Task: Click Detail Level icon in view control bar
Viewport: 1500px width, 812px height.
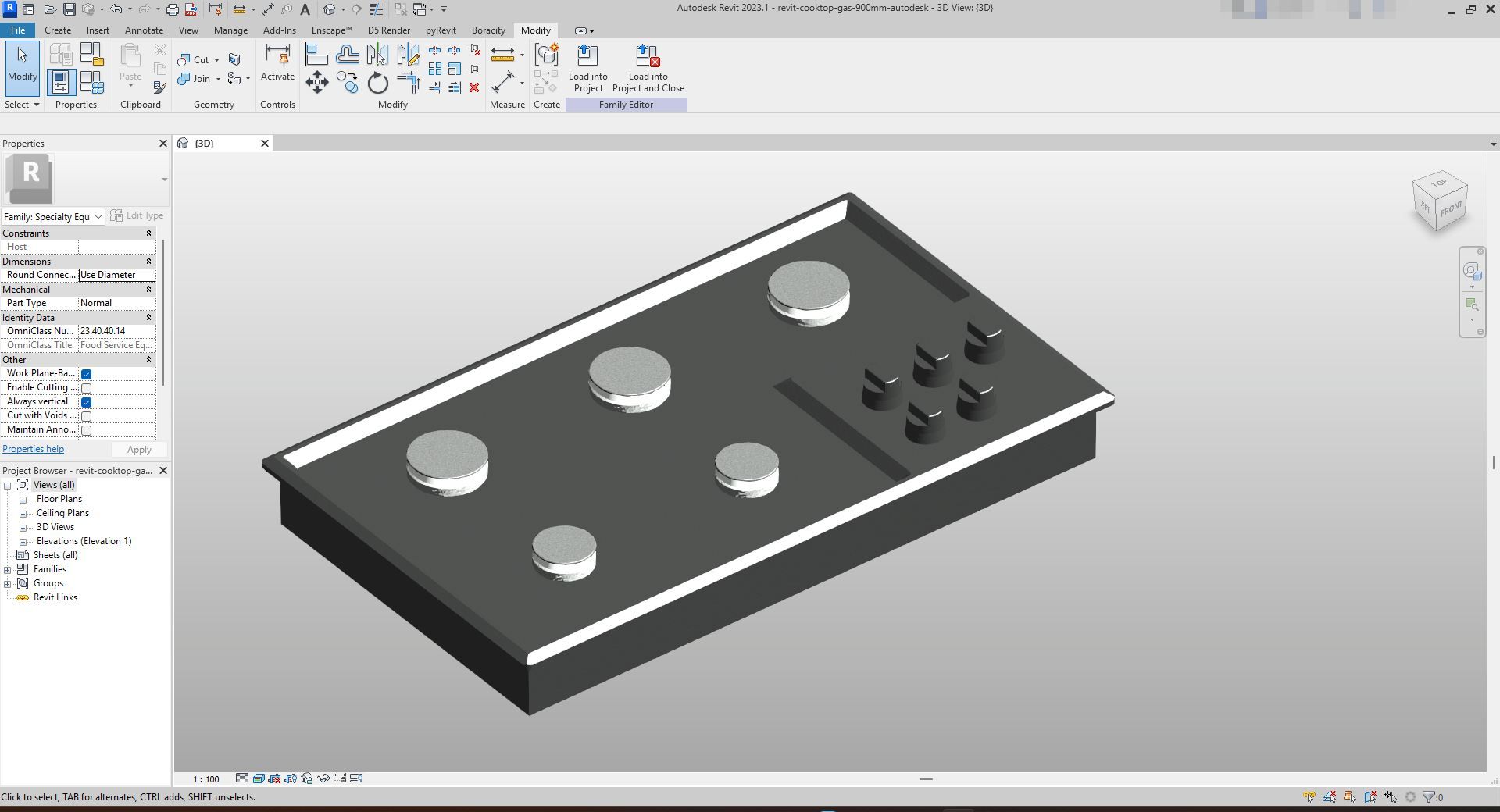Action: click(242, 778)
